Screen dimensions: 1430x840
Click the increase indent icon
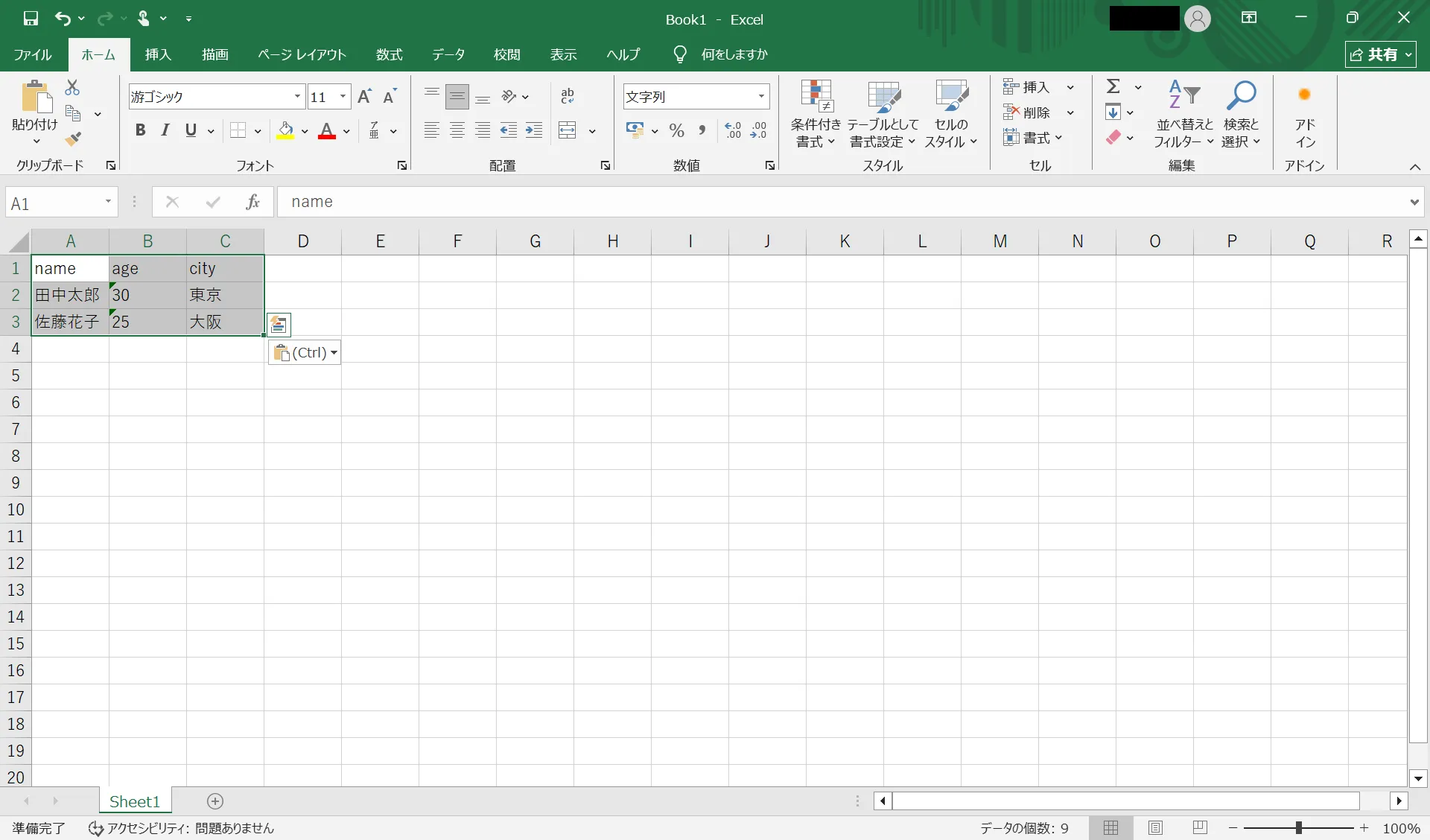point(534,131)
